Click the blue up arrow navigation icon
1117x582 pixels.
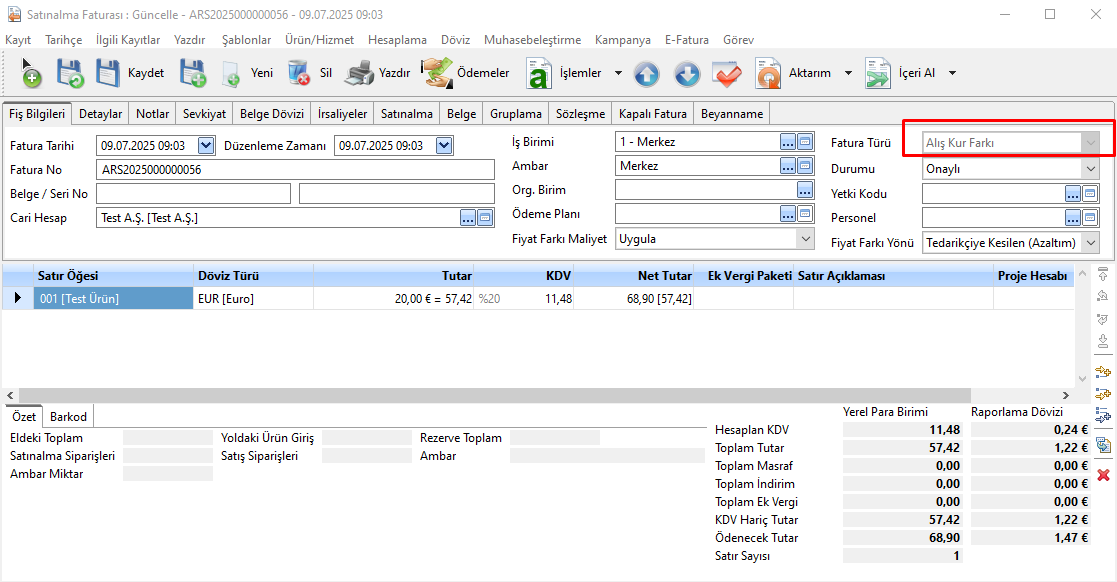pos(647,73)
